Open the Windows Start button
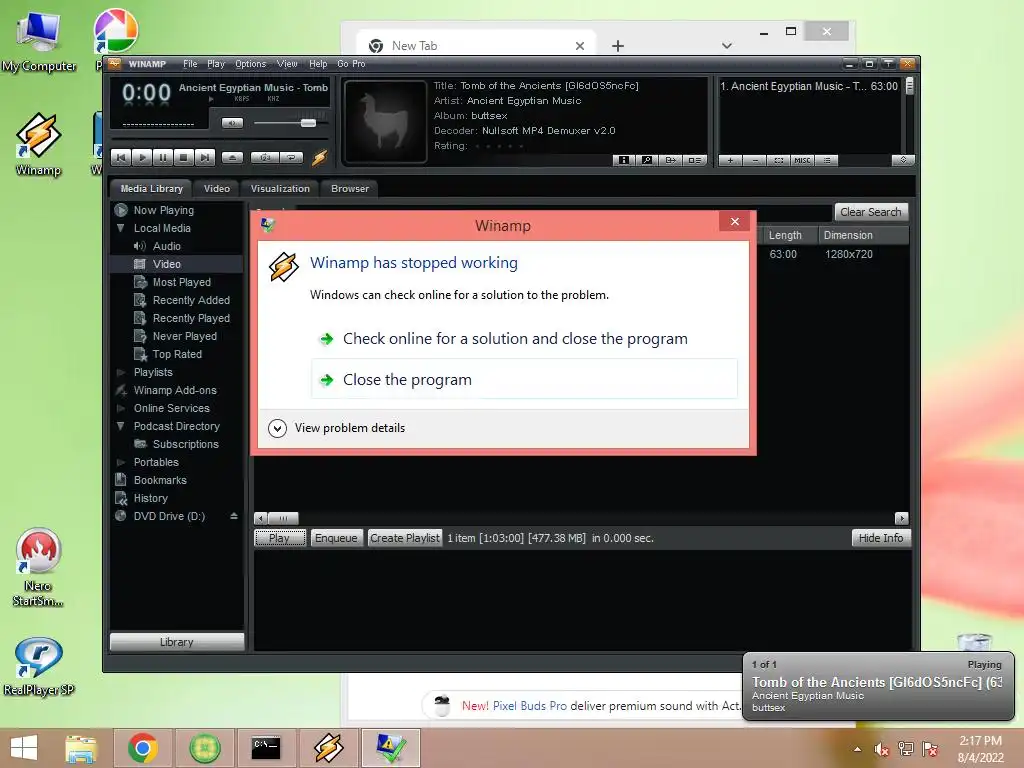This screenshot has height=768, width=1024. pos(24,748)
